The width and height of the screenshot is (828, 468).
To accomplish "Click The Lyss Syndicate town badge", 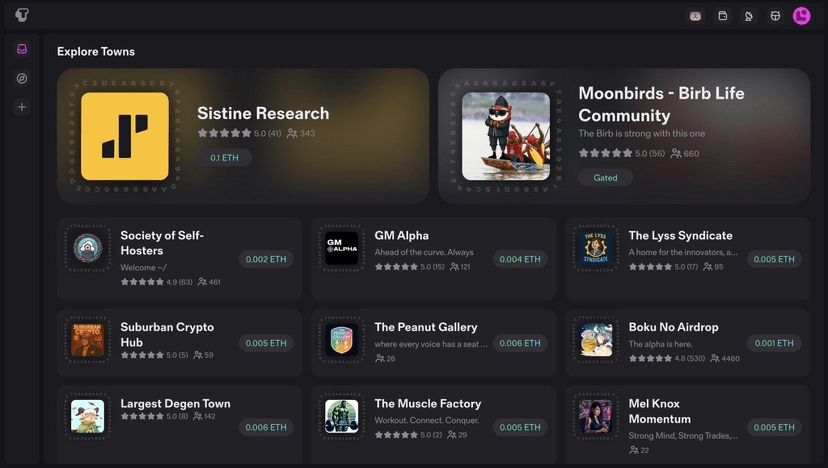I will [x=596, y=248].
